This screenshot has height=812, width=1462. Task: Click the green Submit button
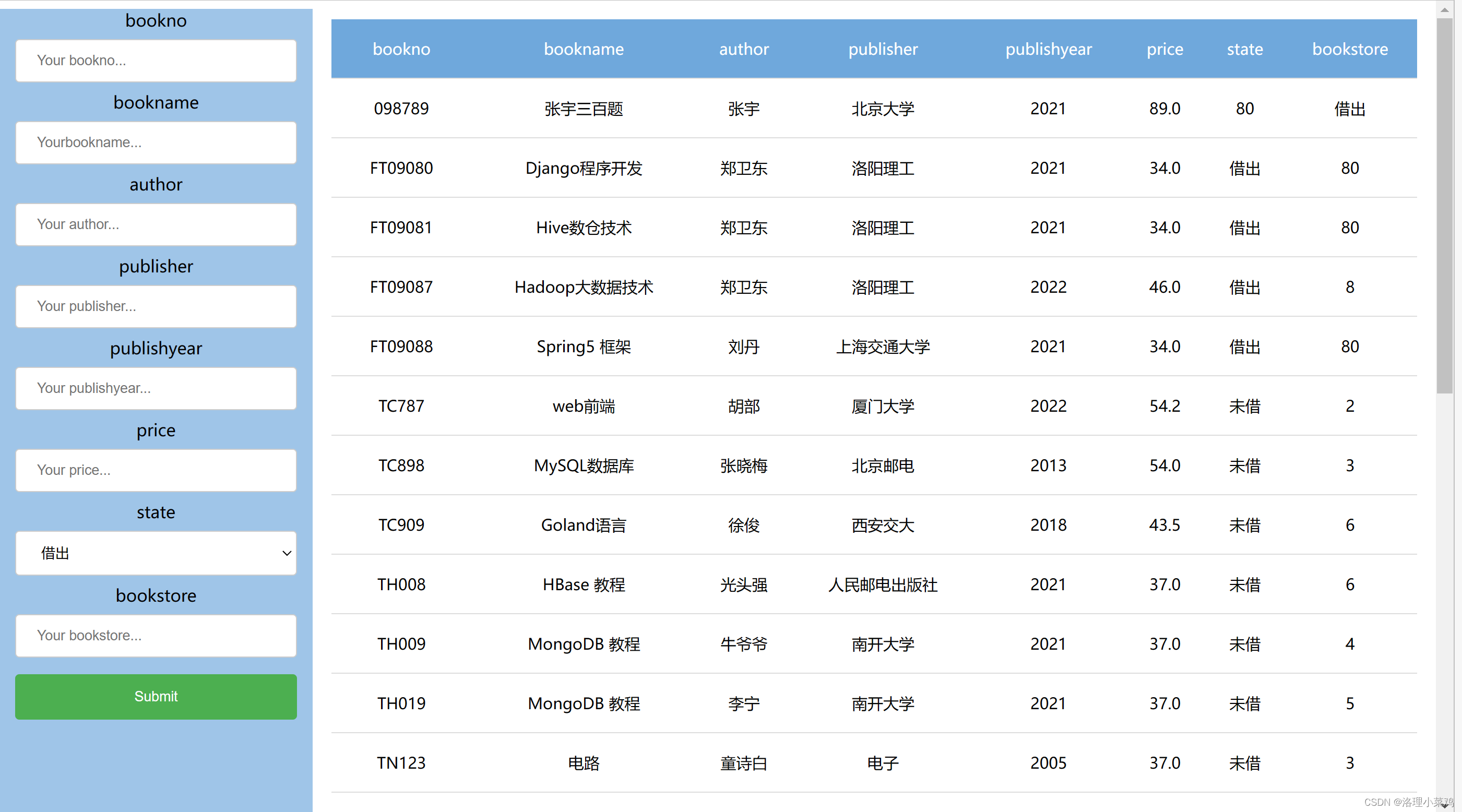[x=156, y=696]
